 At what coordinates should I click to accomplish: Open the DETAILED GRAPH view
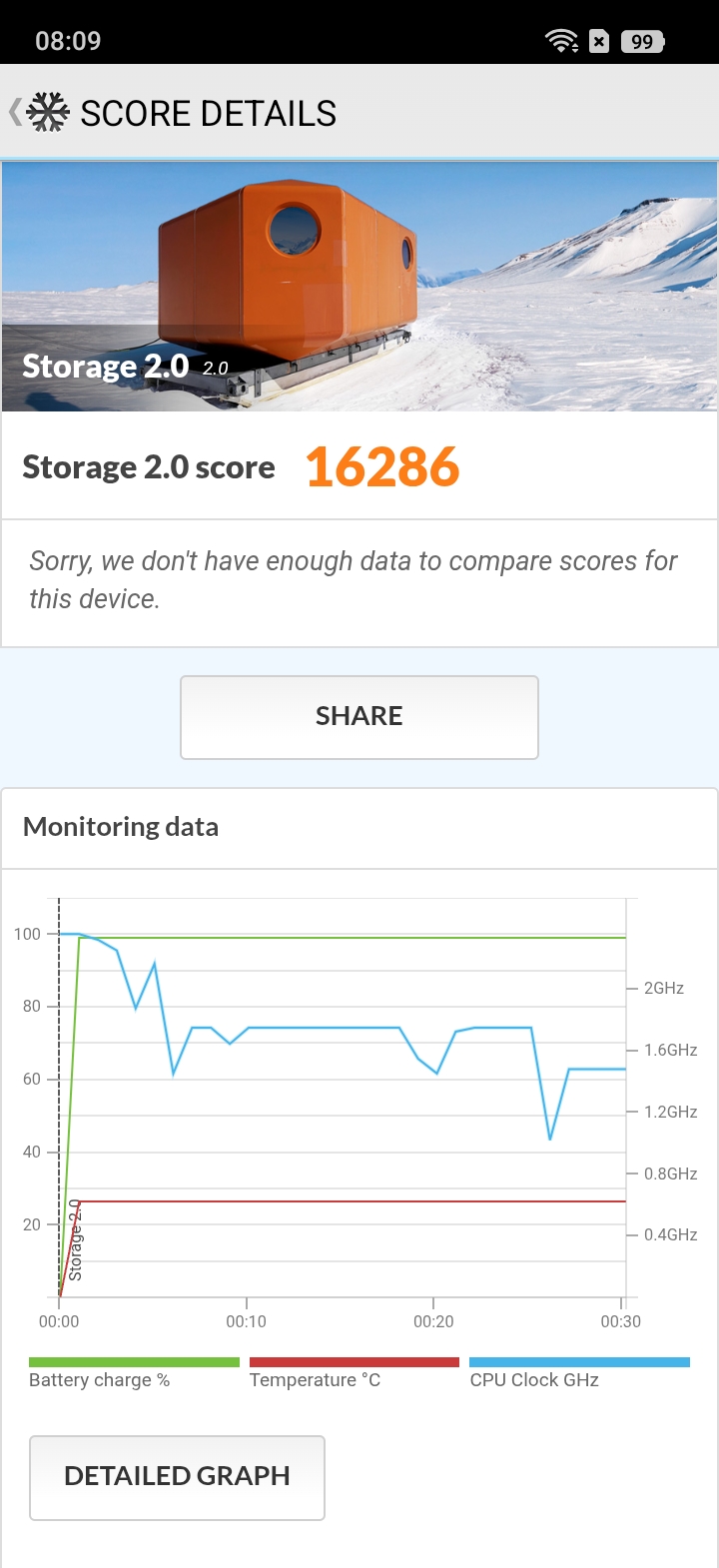tap(177, 1477)
